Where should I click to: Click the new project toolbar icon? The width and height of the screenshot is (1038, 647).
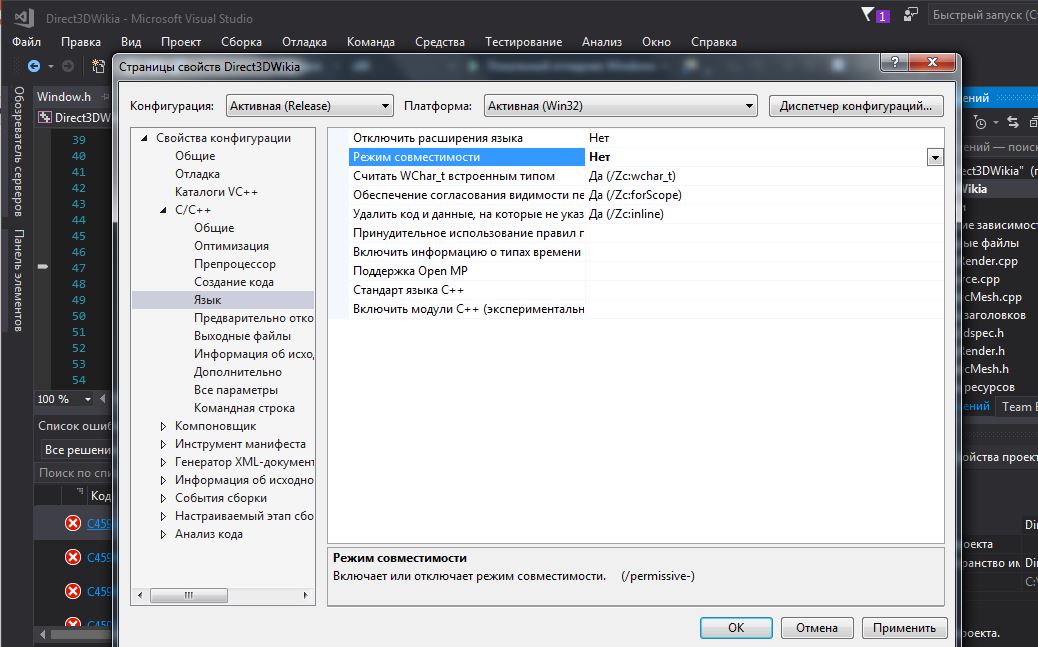98,66
